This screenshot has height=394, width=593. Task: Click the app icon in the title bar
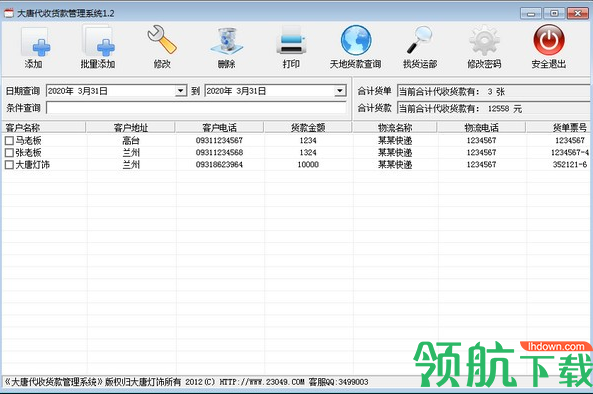coord(9,13)
